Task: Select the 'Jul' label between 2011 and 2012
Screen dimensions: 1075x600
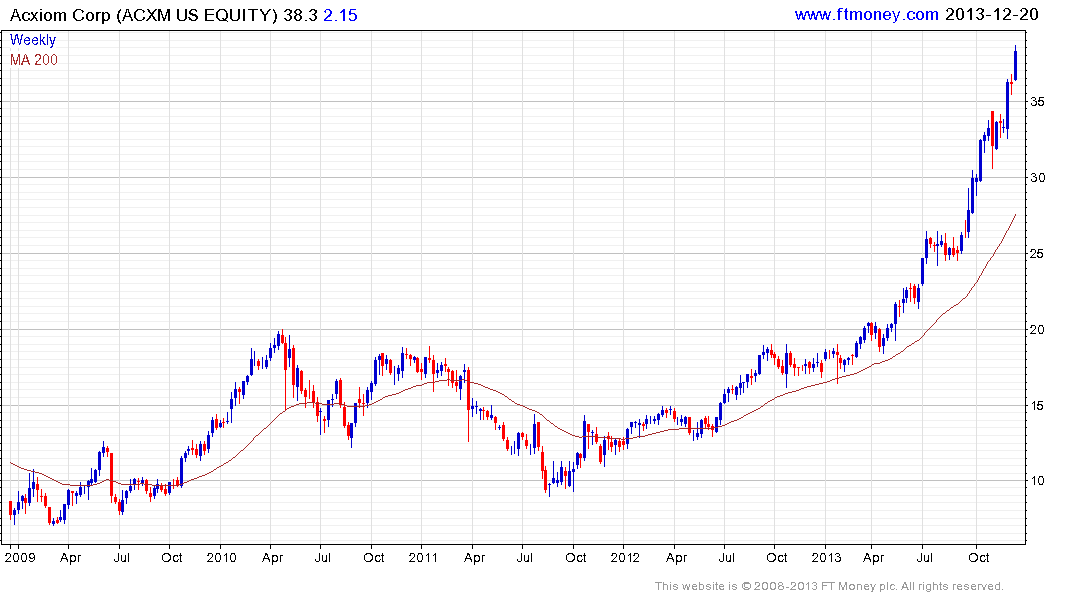Action: (524, 557)
